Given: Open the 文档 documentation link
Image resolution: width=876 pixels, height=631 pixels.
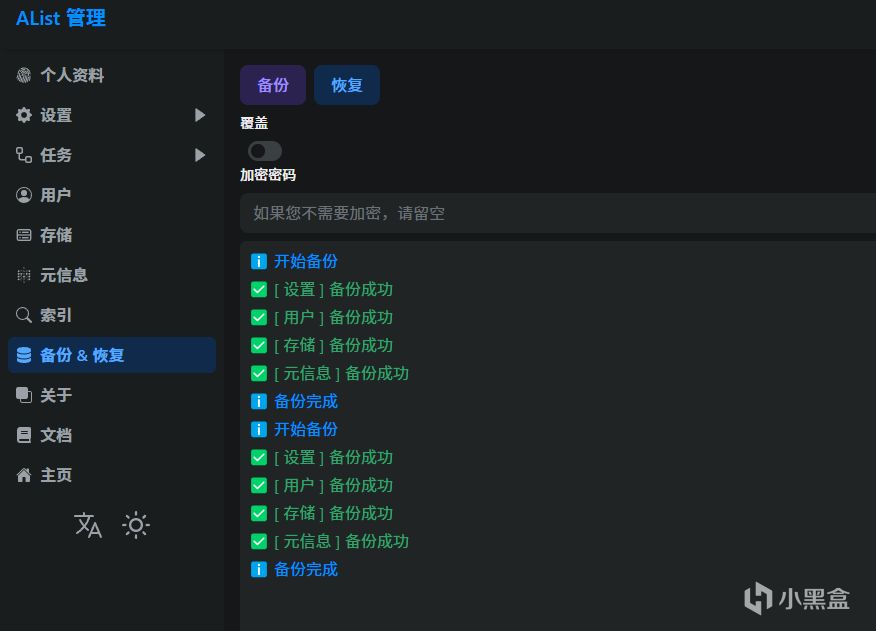Looking at the screenshot, I should [x=56, y=435].
